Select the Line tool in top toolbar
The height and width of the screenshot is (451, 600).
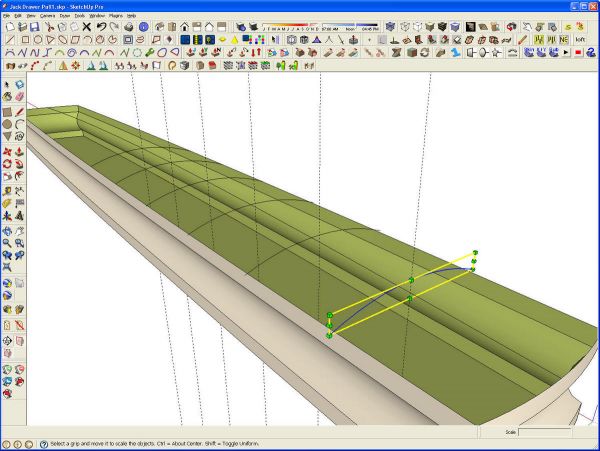pyautogui.click(x=10, y=39)
